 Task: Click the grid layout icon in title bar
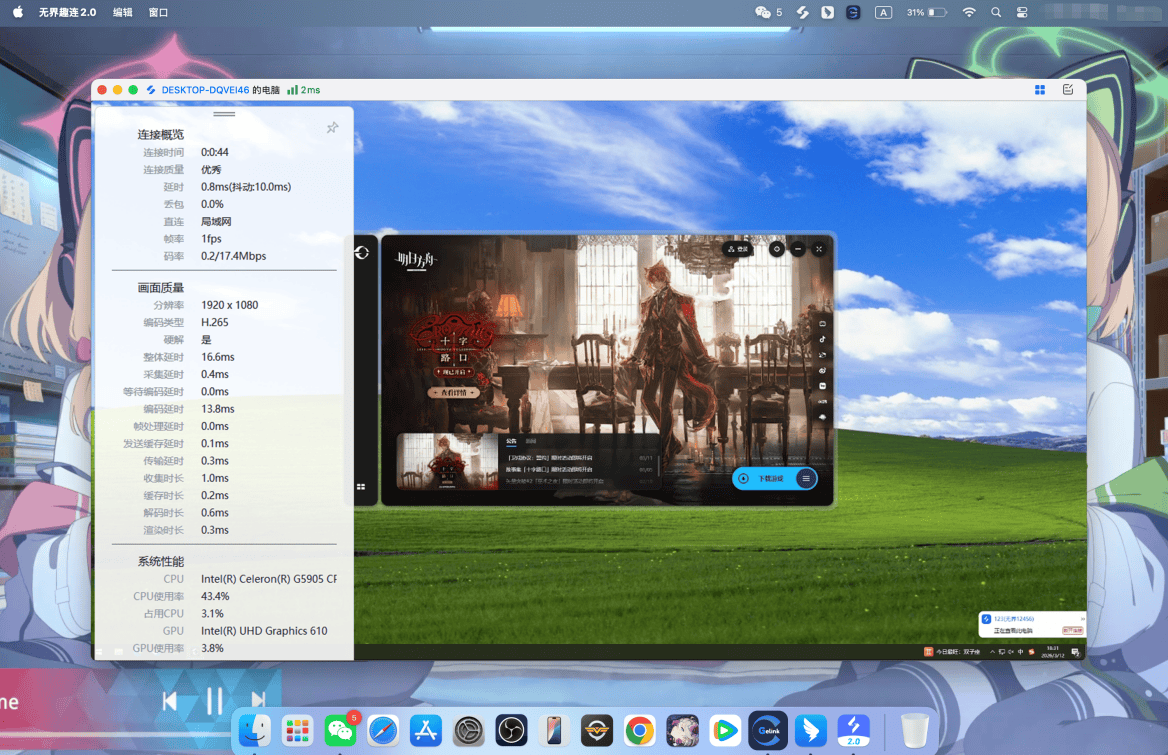1040,90
